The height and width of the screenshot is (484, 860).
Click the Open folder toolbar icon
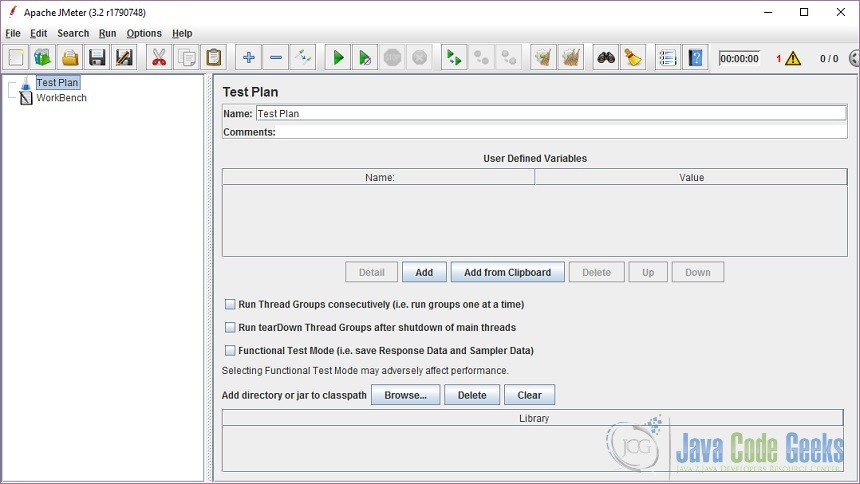coord(70,57)
